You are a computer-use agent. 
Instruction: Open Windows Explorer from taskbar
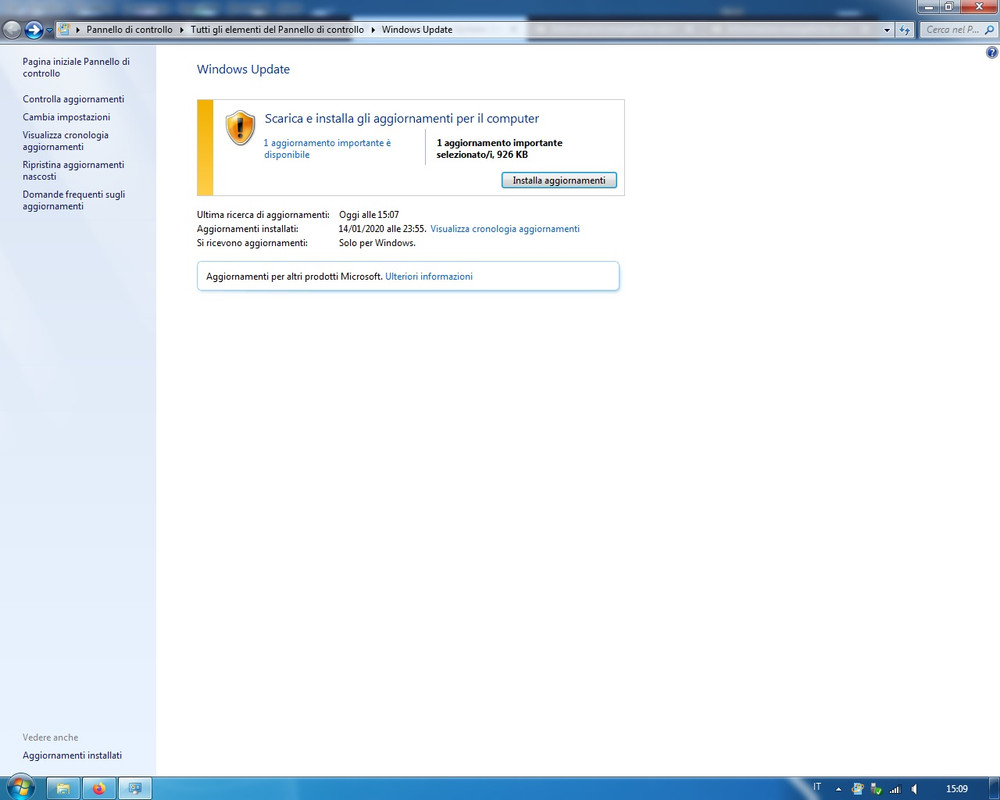click(x=63, y=789)
